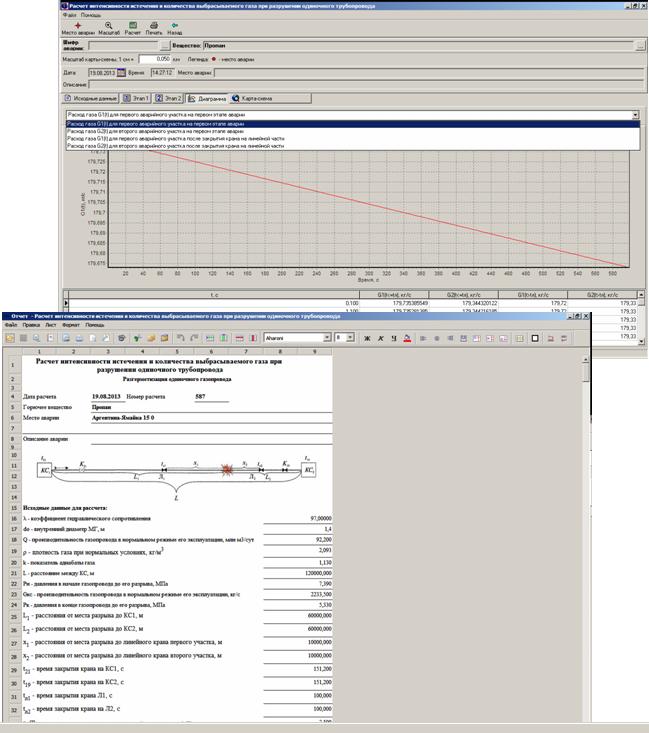The image size is (649, 733).
Task: Click the Печать printer icon
Action: (x=153, y=27)
